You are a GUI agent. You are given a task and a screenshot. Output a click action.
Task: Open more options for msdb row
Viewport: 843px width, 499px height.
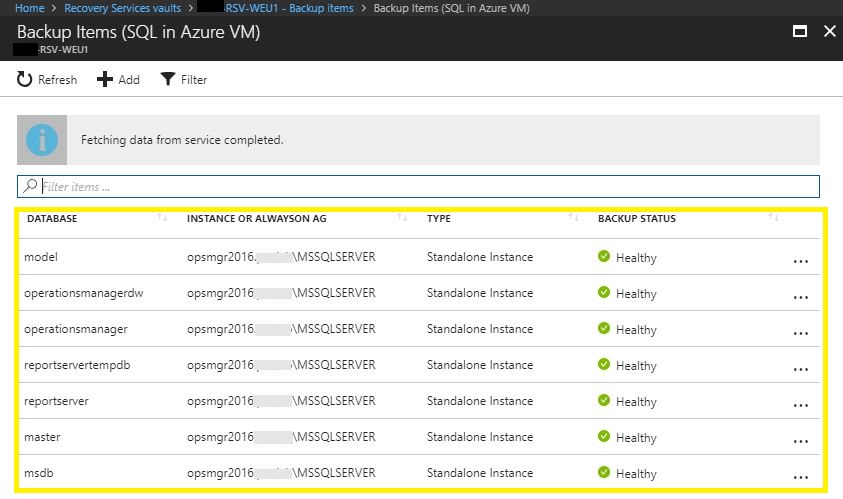point(801,477)
